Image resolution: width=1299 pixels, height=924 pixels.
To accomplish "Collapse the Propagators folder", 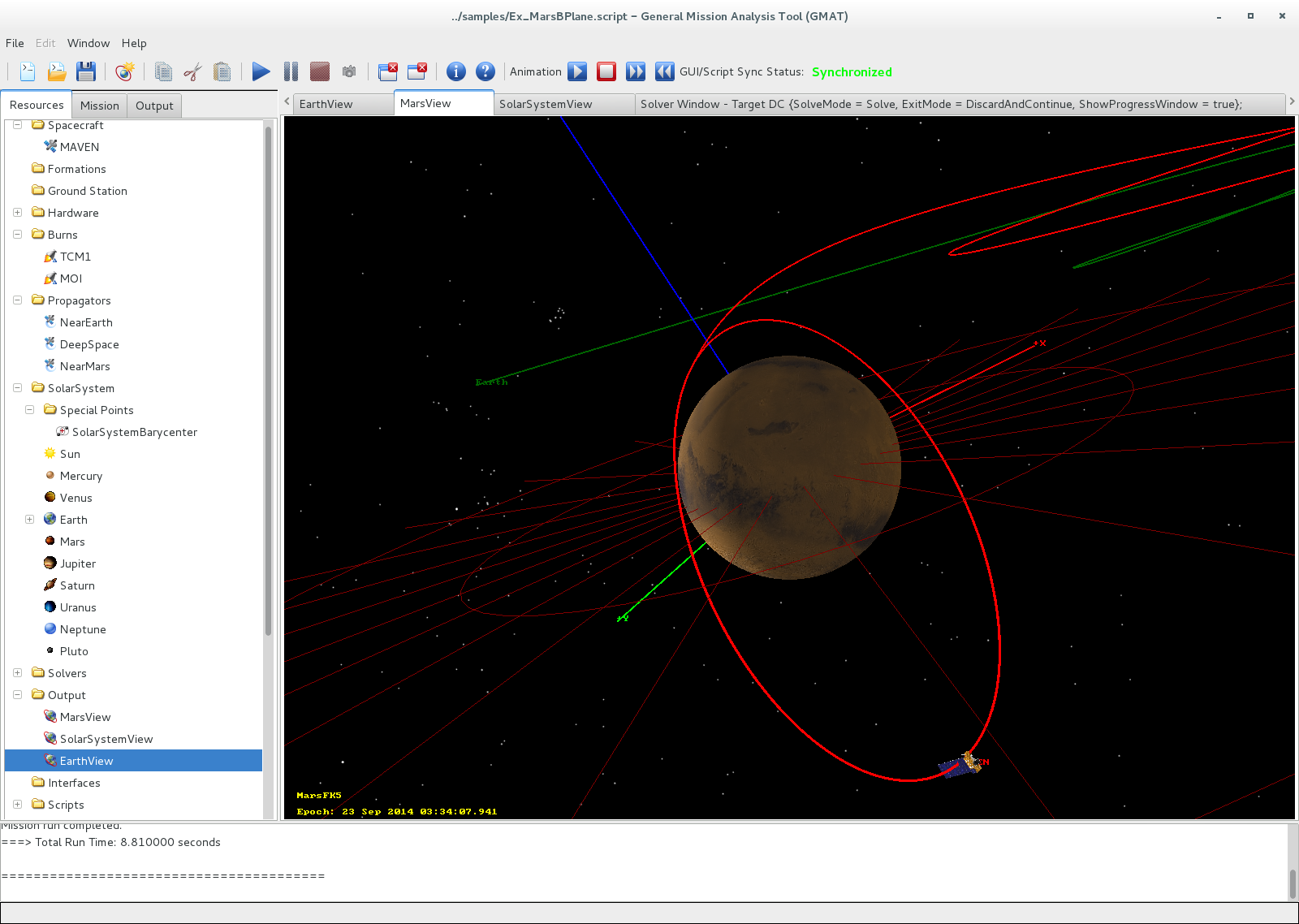I will pos(17,300).
